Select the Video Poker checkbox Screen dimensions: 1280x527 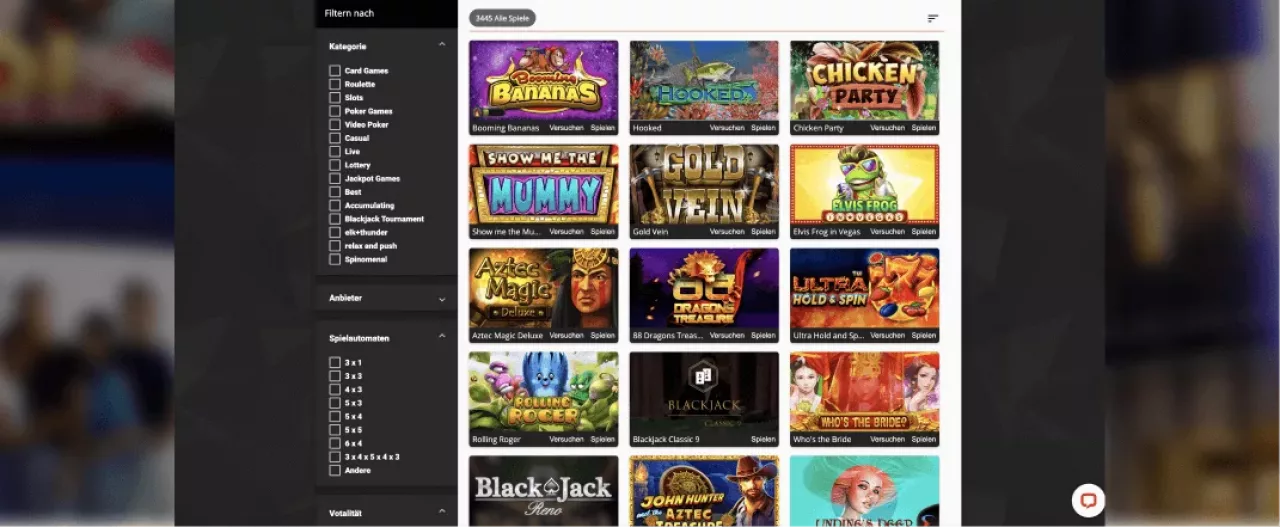click(x=335, y=125)
